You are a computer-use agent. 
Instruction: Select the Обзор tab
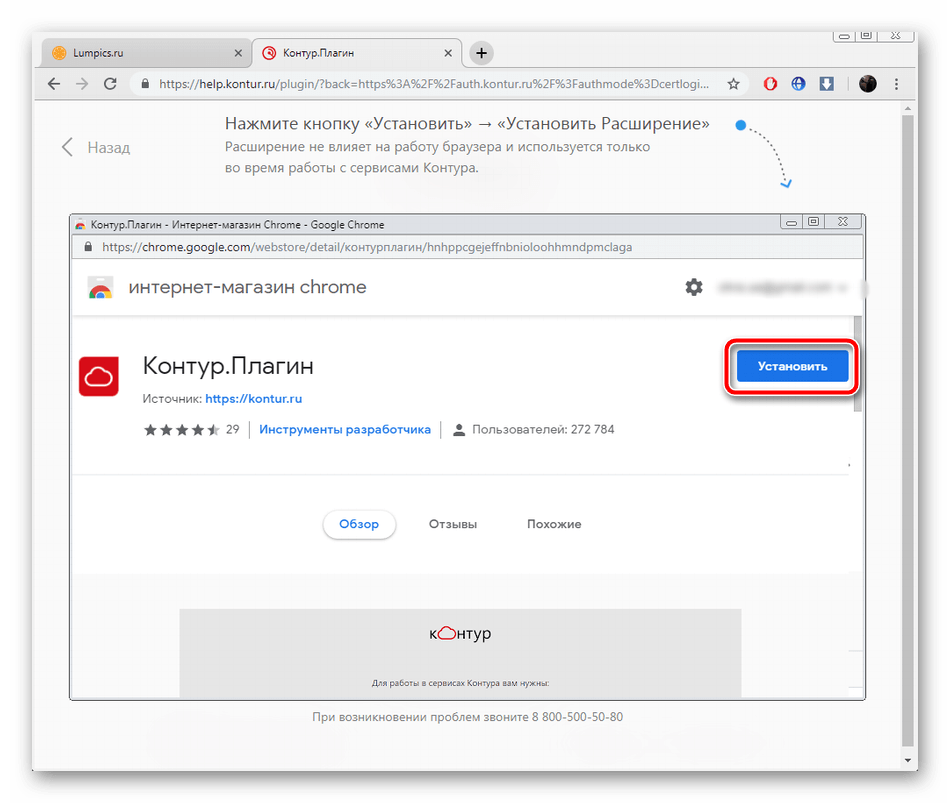[359, 524]
